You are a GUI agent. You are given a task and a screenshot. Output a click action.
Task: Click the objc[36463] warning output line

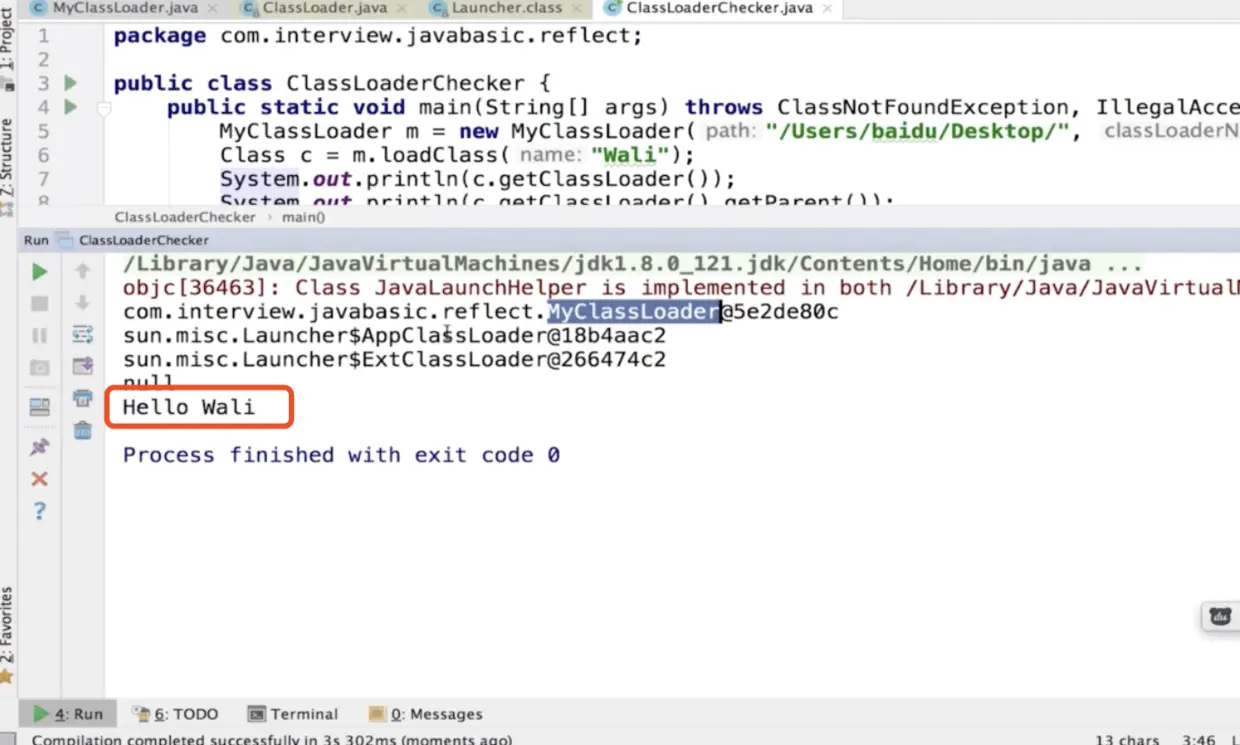tap(681, 288)
